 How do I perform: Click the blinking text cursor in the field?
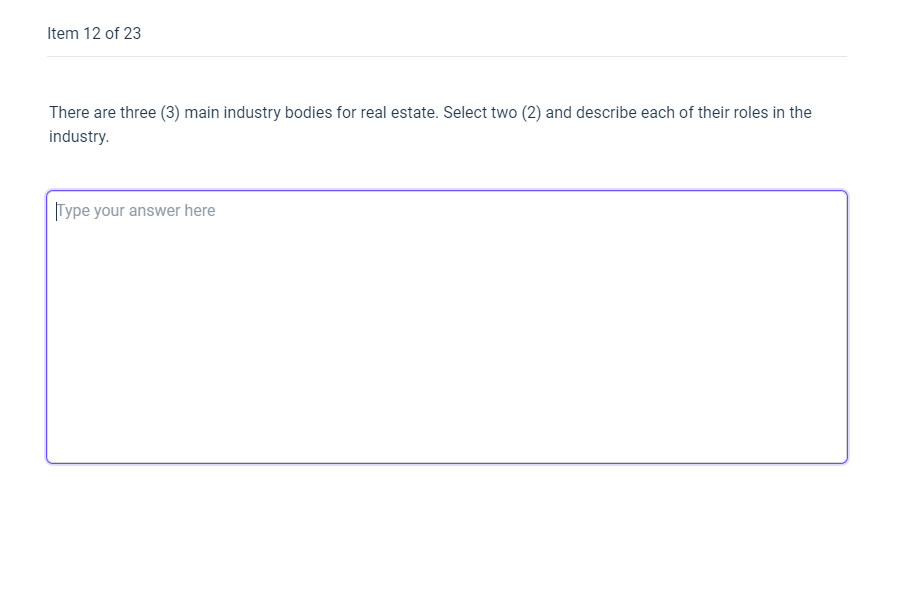pyautogui.click(x=56, y=210)
